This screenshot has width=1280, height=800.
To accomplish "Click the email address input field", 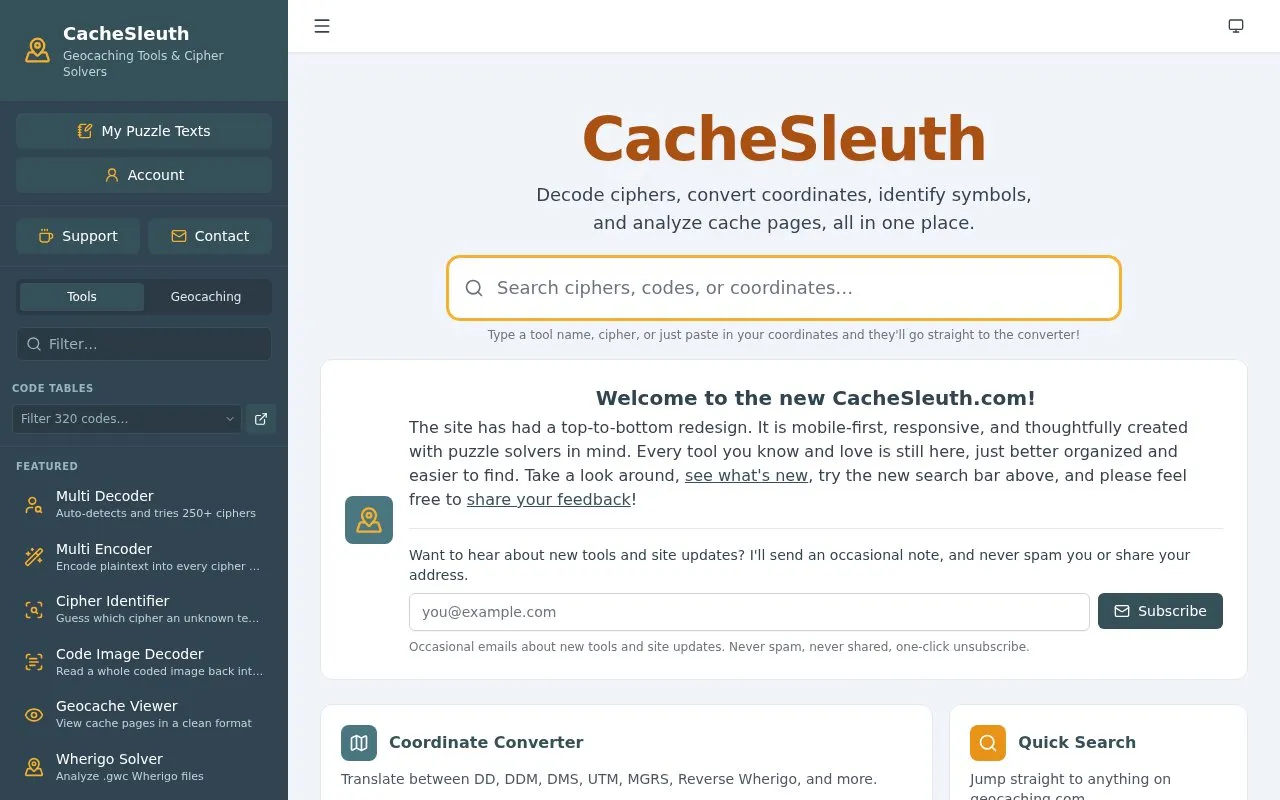I will 749,612.
